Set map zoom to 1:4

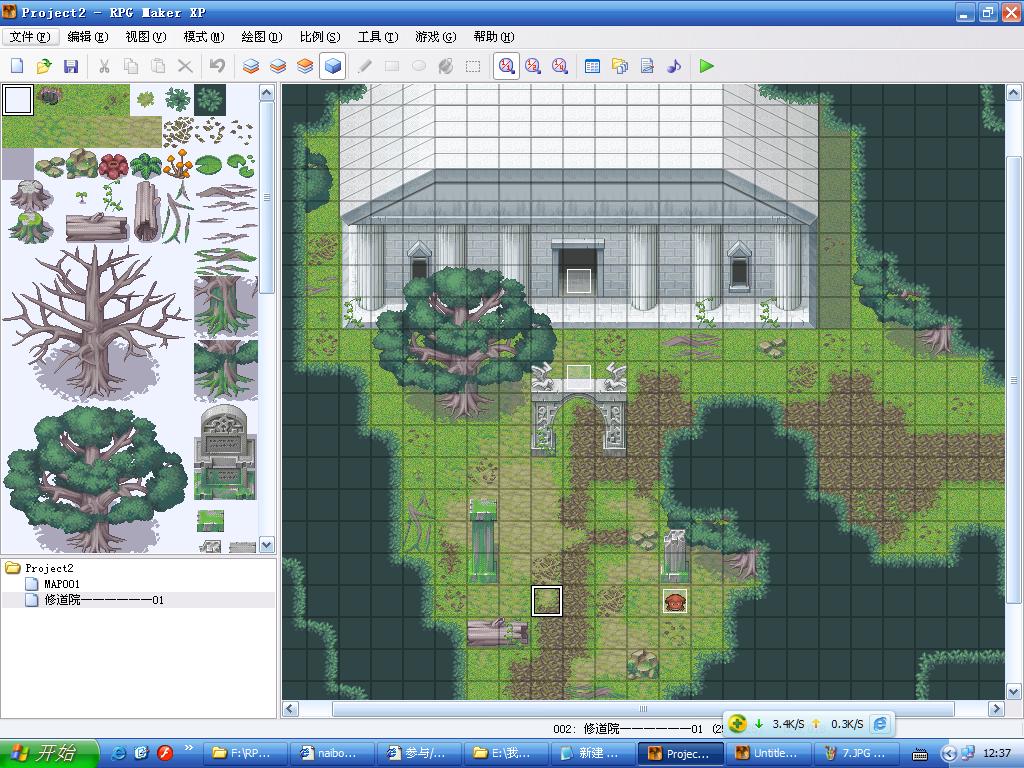click(x=560, y=66)
